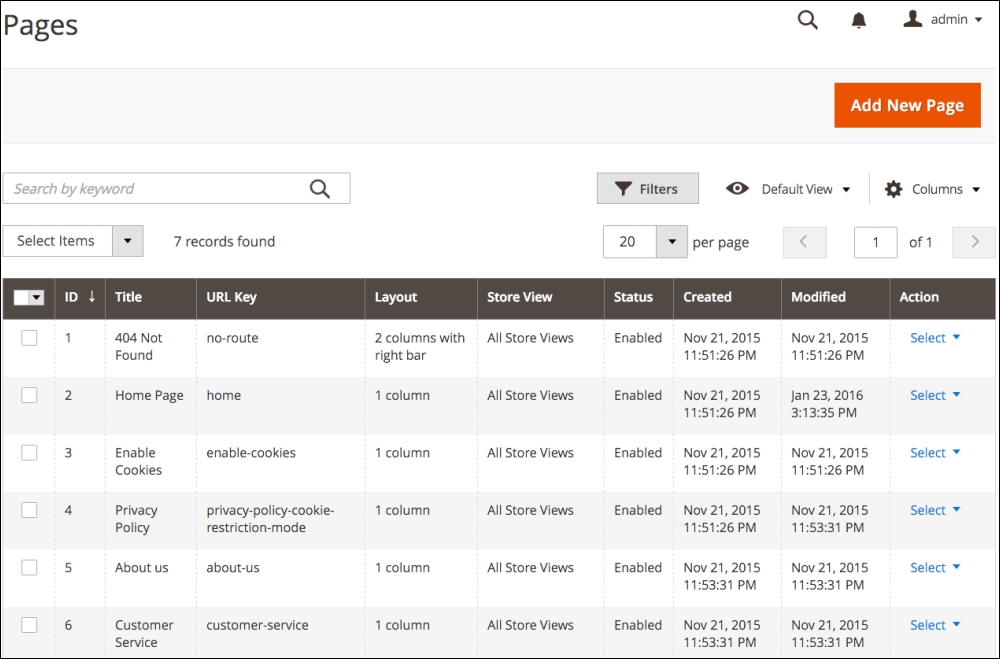Viewport: 1000px width, 659px height.
Task: Click the current page number field
Action: (x=875, y=242)
